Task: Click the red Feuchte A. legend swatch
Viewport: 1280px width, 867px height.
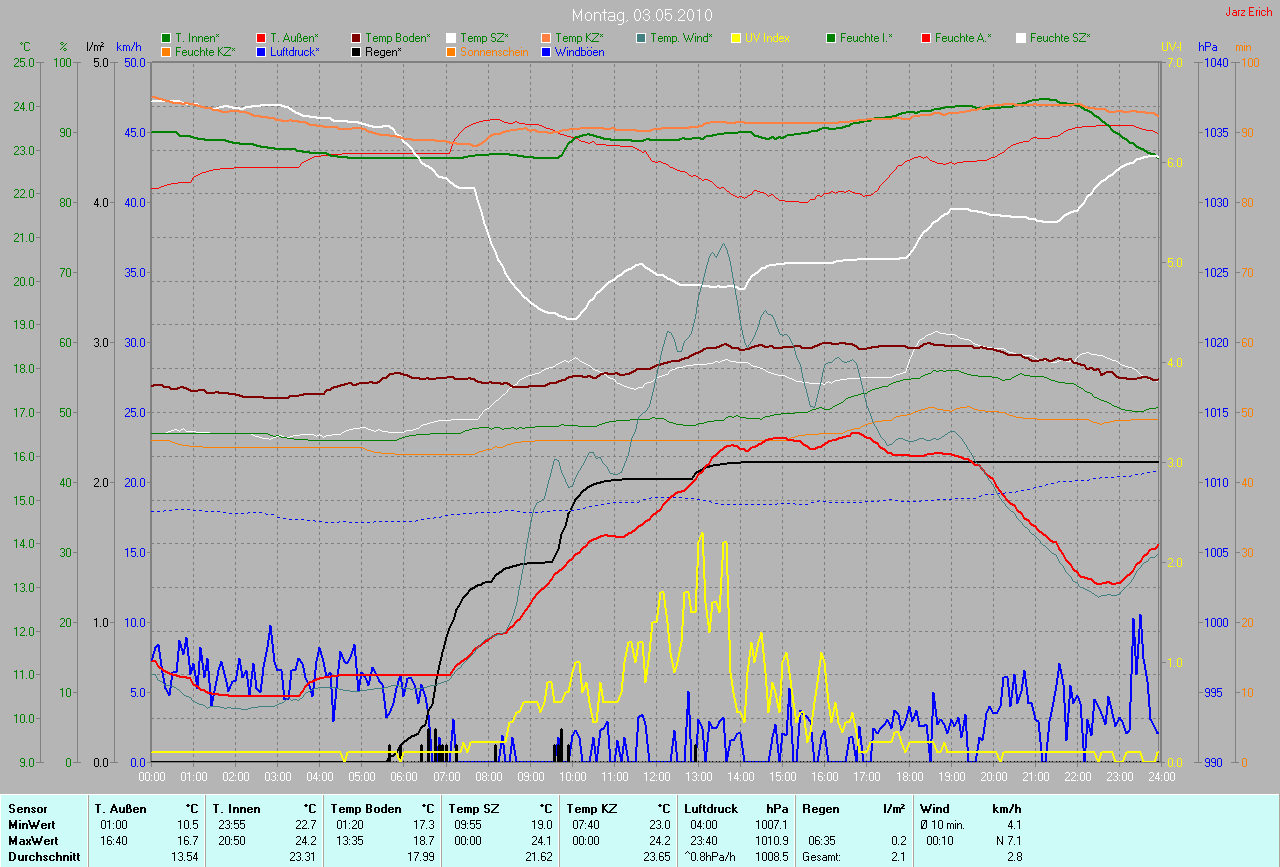Action: [926, 38]
